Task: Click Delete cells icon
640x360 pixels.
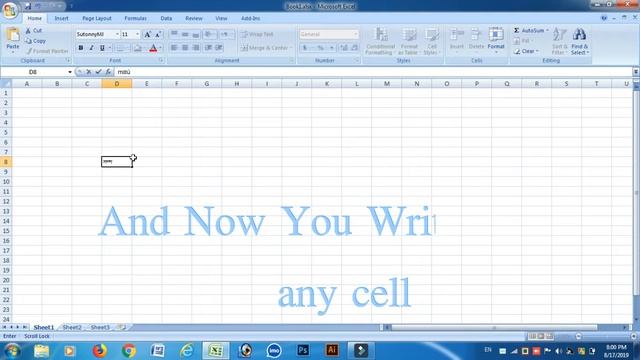Action: pyautogui.click(x=476, y=35)
